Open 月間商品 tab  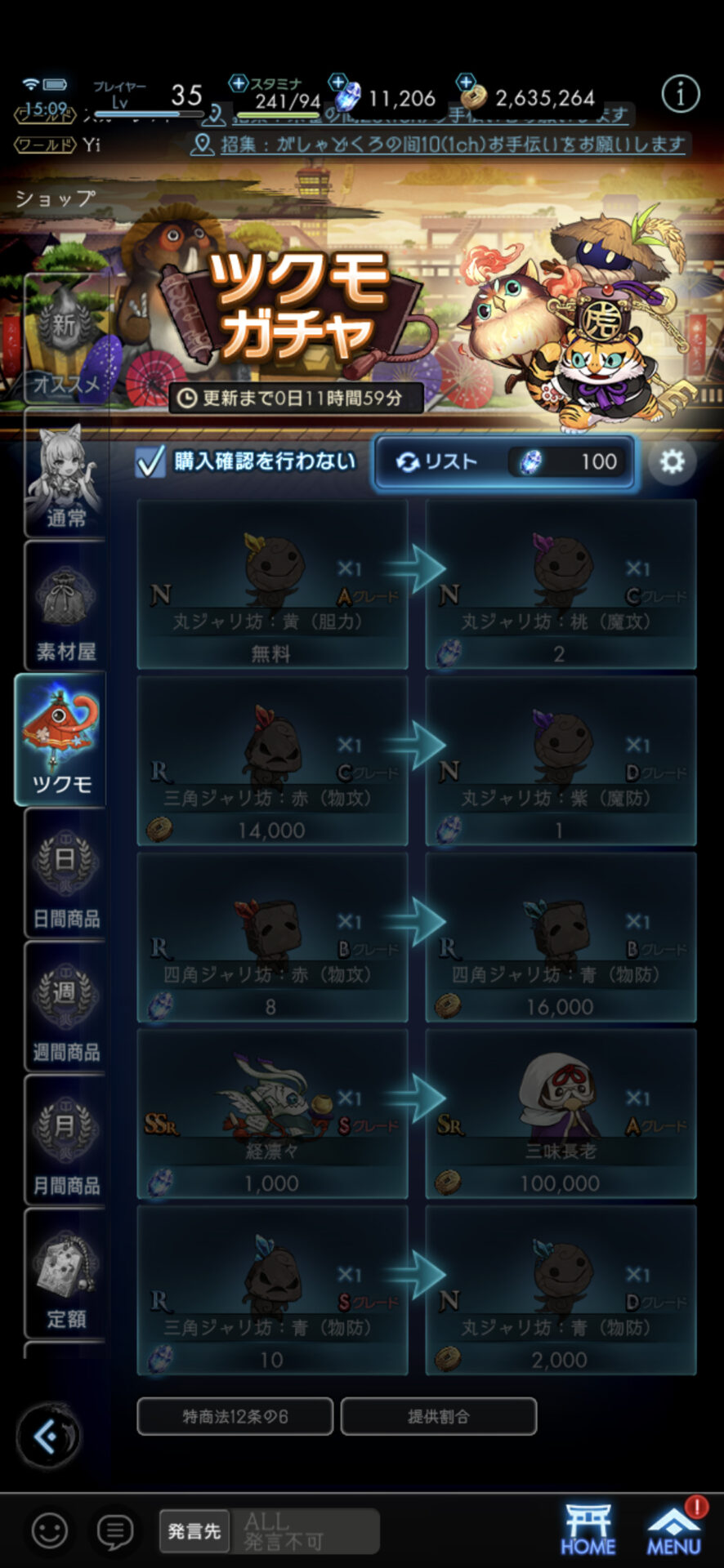coord(65,1141)
